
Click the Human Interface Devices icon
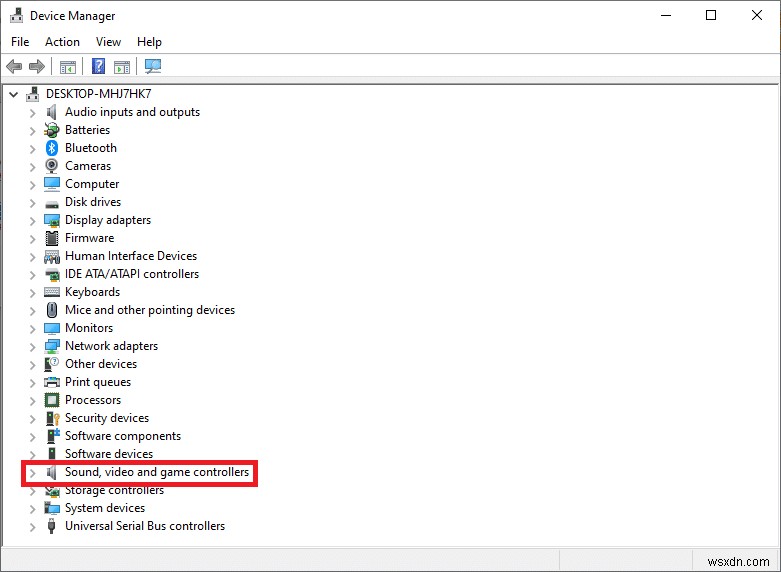click(52, 257)
